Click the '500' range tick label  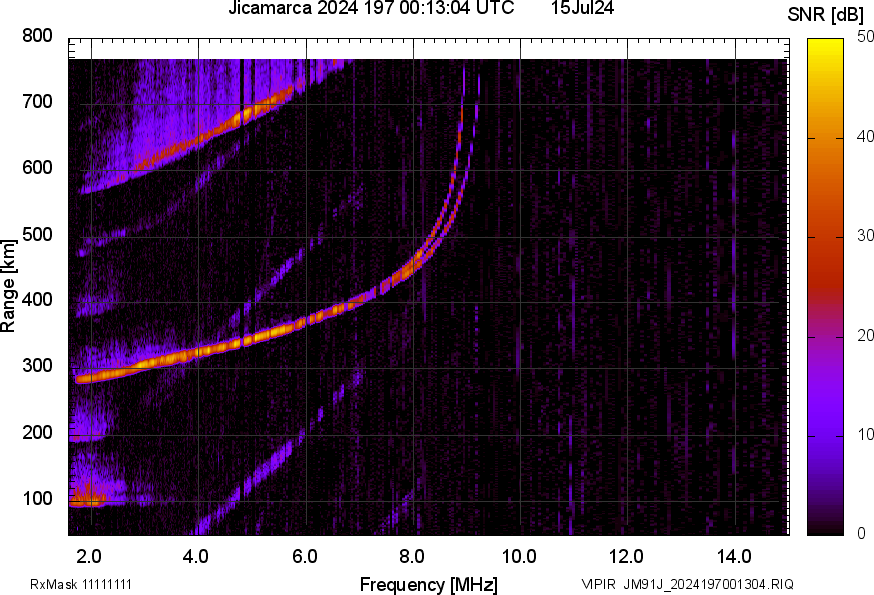37,234
